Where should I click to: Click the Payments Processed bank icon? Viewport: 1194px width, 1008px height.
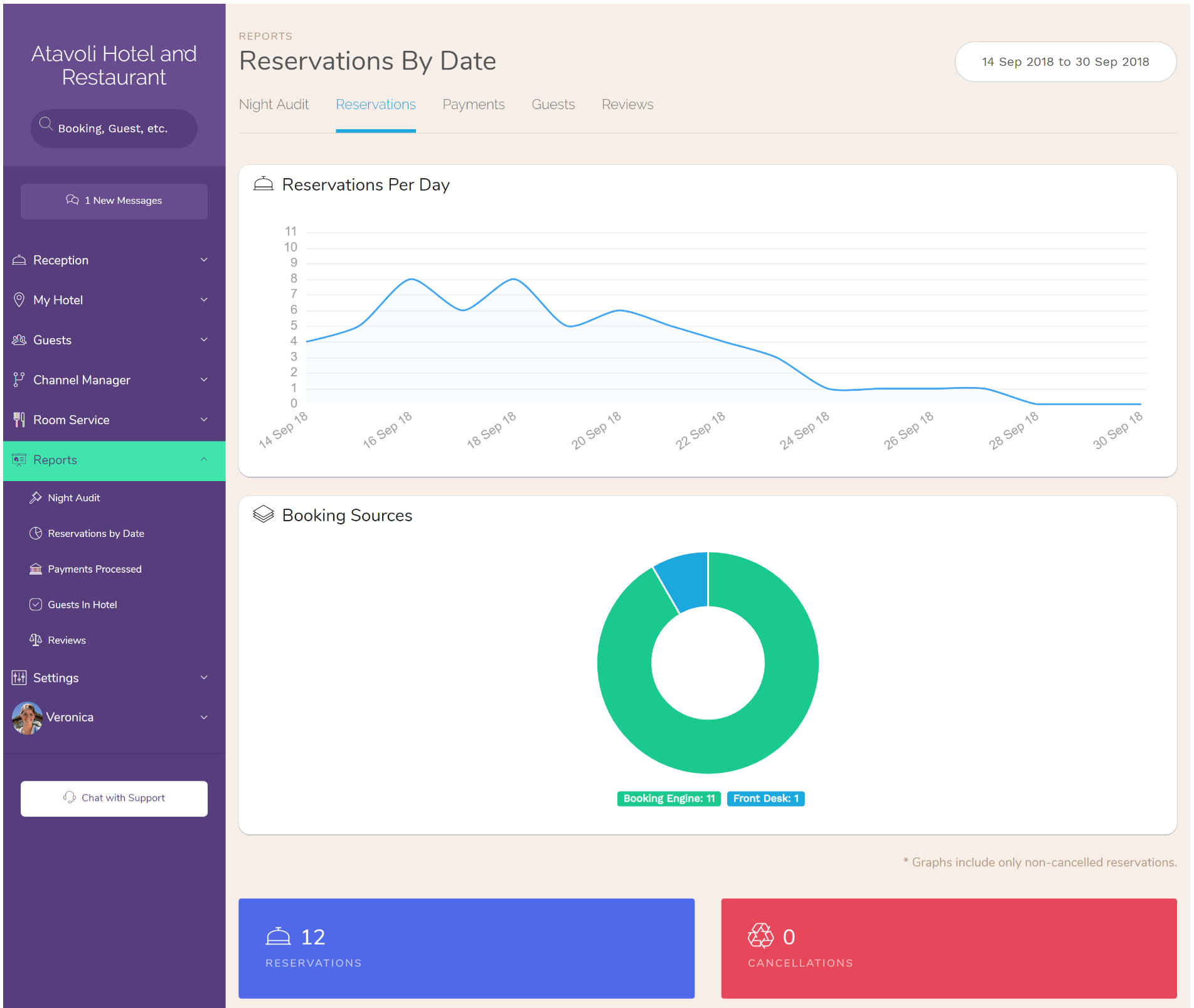(x=36, y=569)
